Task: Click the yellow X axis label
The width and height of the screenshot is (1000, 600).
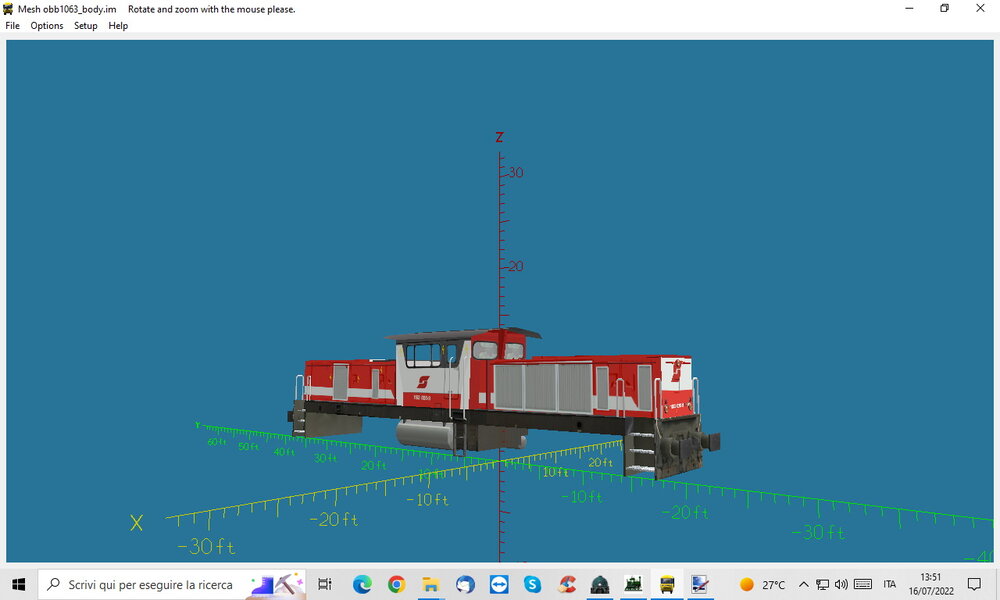Action: click(136, 523)
